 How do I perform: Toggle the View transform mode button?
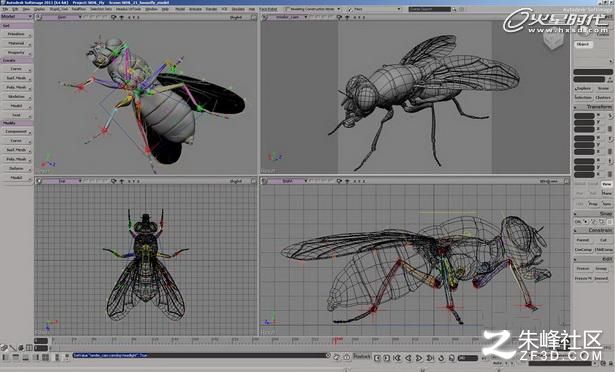click(x=606, y=184)
